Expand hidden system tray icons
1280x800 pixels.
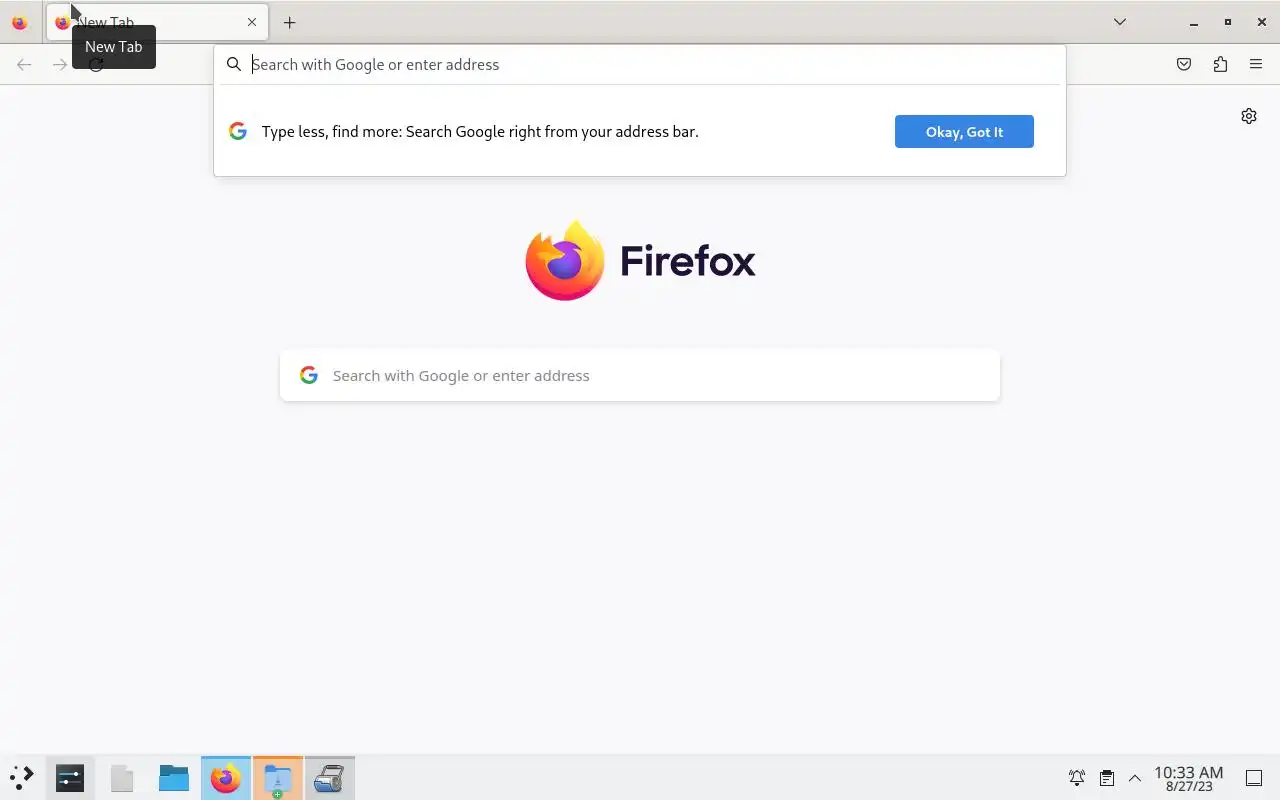1135,777
